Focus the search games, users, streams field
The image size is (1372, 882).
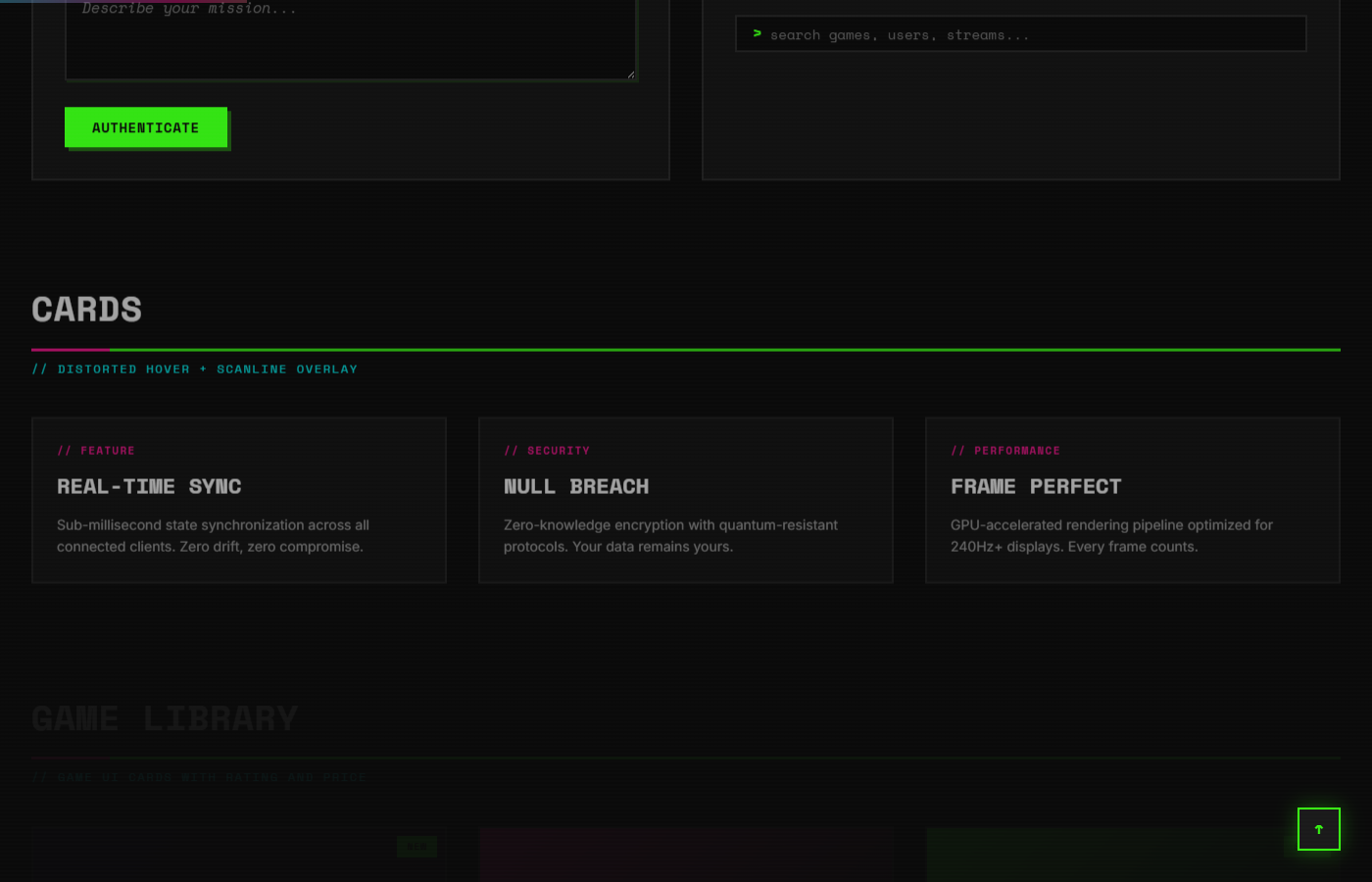tap(1029, 34)
